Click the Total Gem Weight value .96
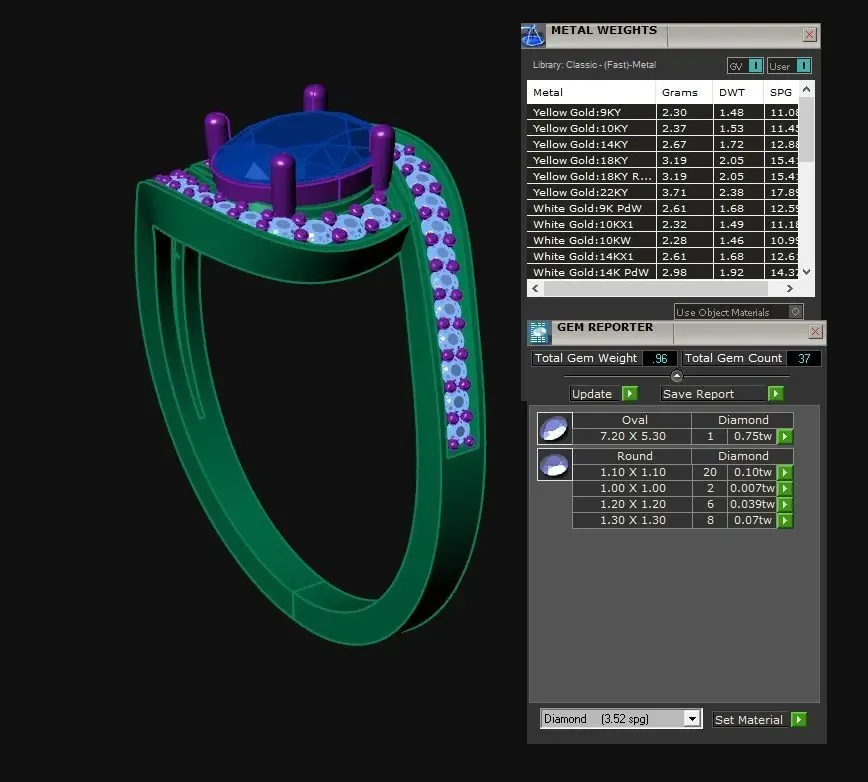868x782 pixels. point(660,359)
